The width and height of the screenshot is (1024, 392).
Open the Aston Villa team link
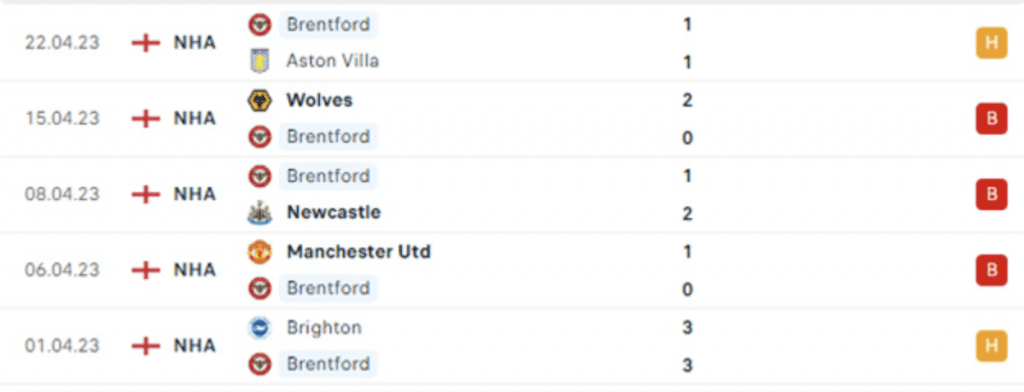click(x=332, y=61)
